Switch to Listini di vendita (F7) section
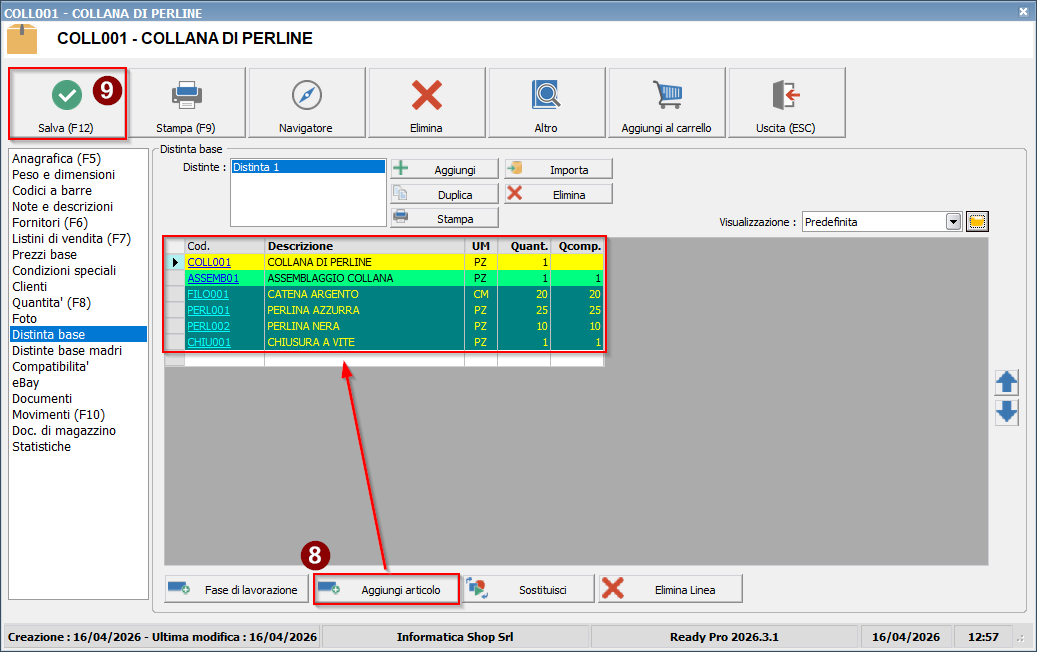 [71, 239]
